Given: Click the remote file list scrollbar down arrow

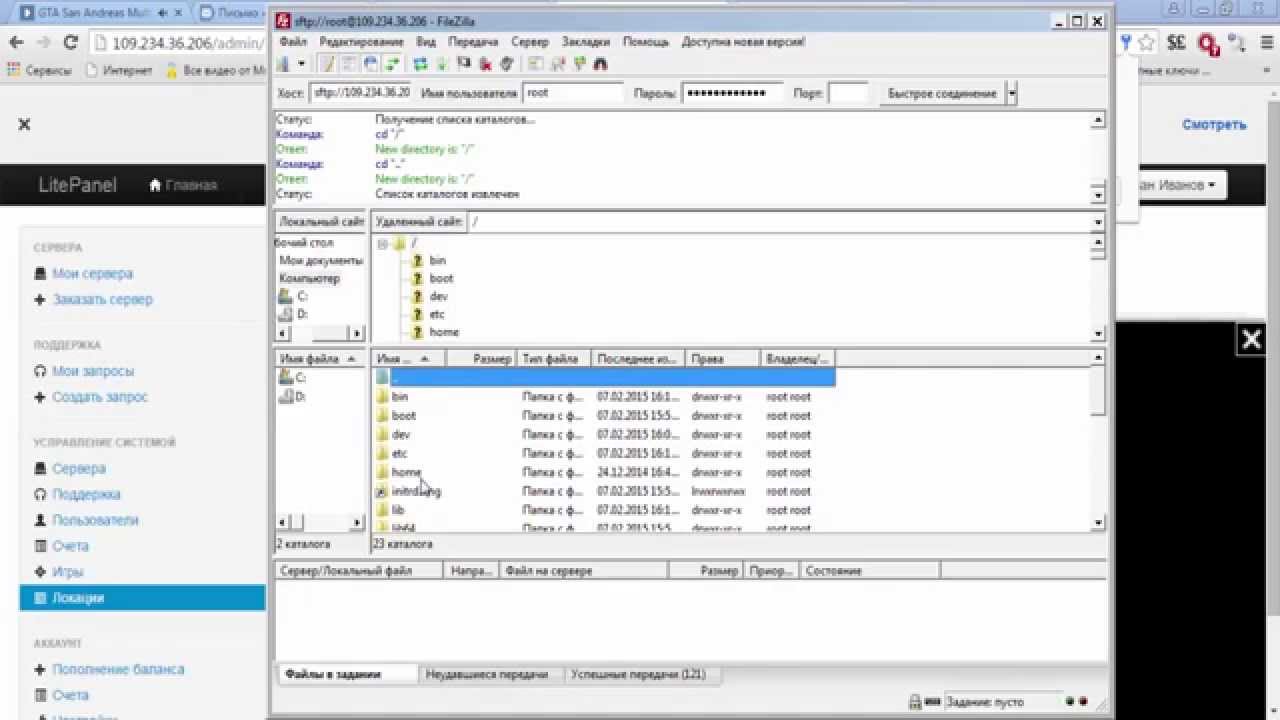Looking at the screenshot, I should (1098, 522).
